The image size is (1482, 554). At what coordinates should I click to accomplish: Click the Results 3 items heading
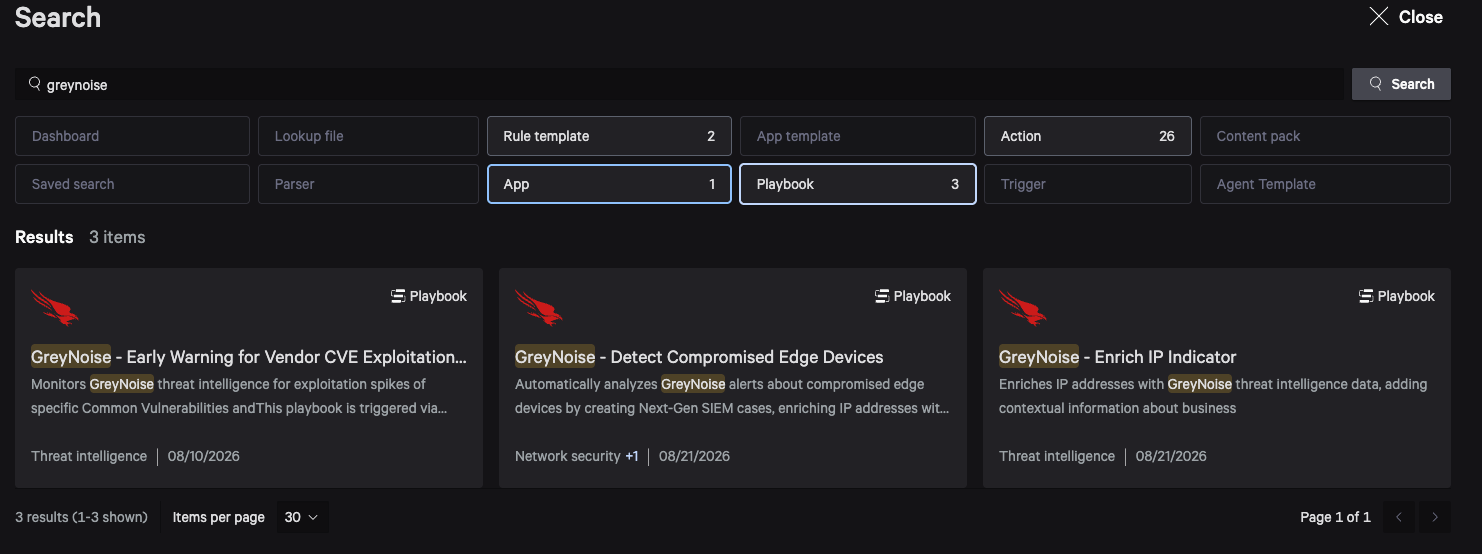pos(80,237)
